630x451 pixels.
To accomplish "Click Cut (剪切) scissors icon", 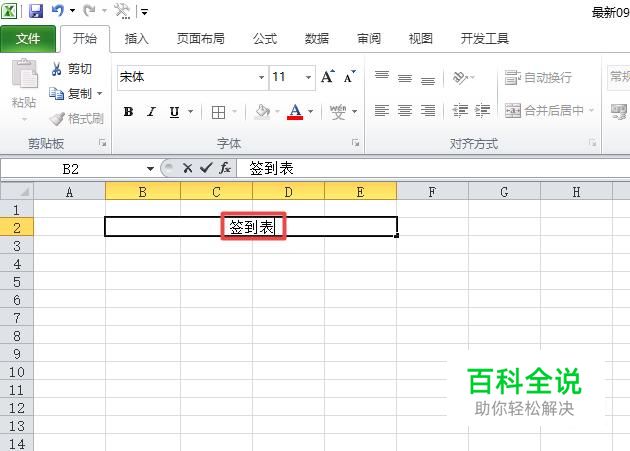I will point(56,69).
